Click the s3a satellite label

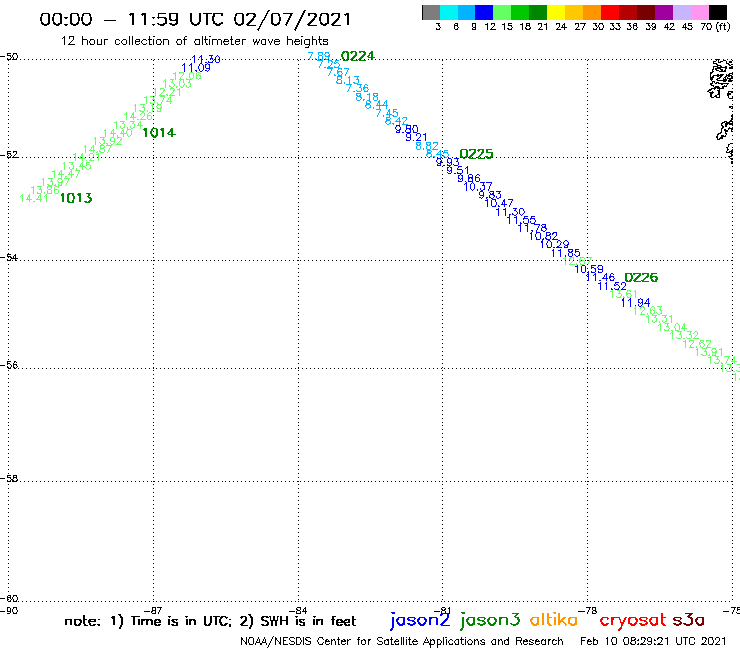pyautogui.click(x=688, y=621)
